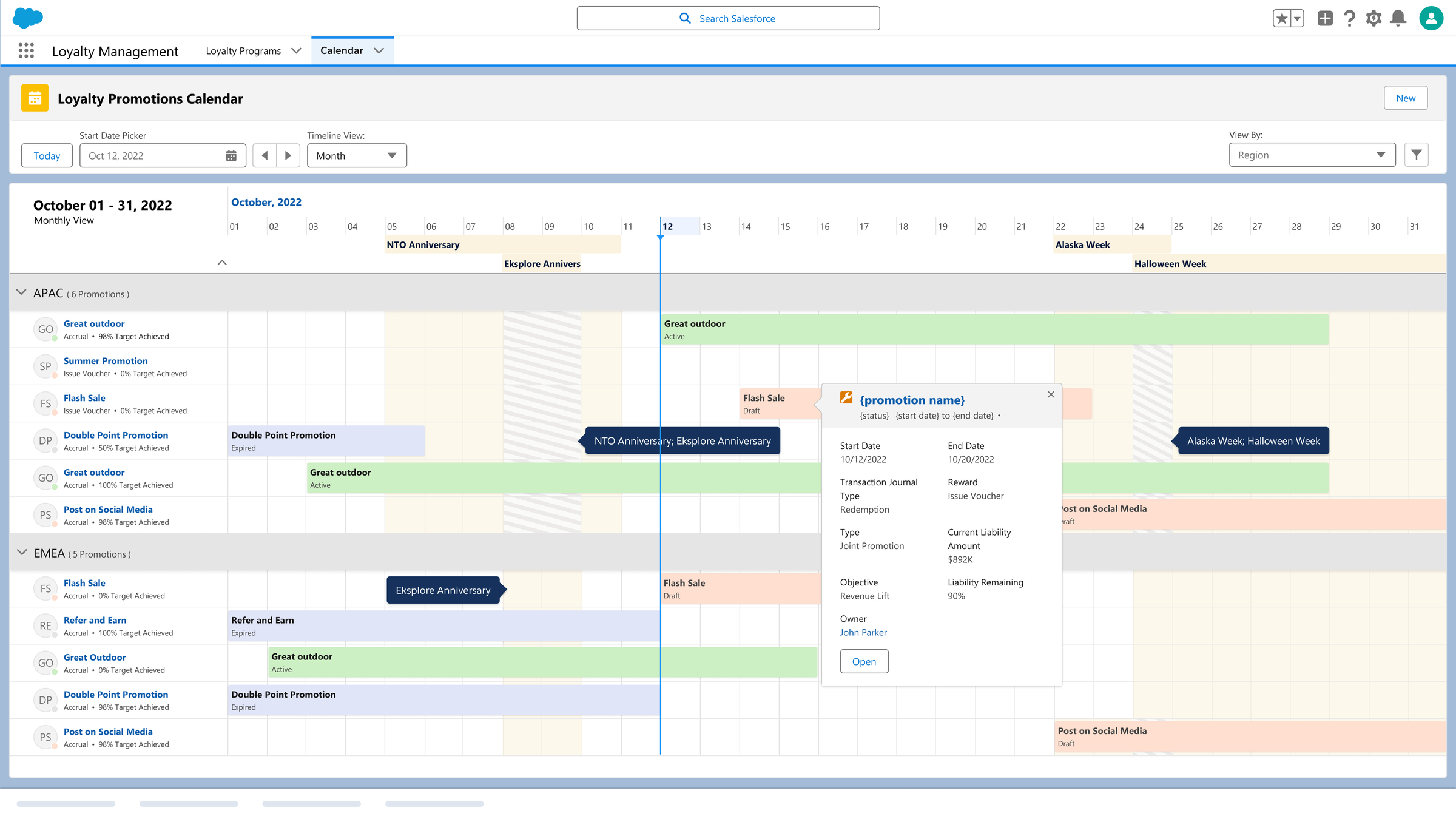Open the notifications bell
Viewport: 1456px width, 819px height.
click(x=1398, y=18)
